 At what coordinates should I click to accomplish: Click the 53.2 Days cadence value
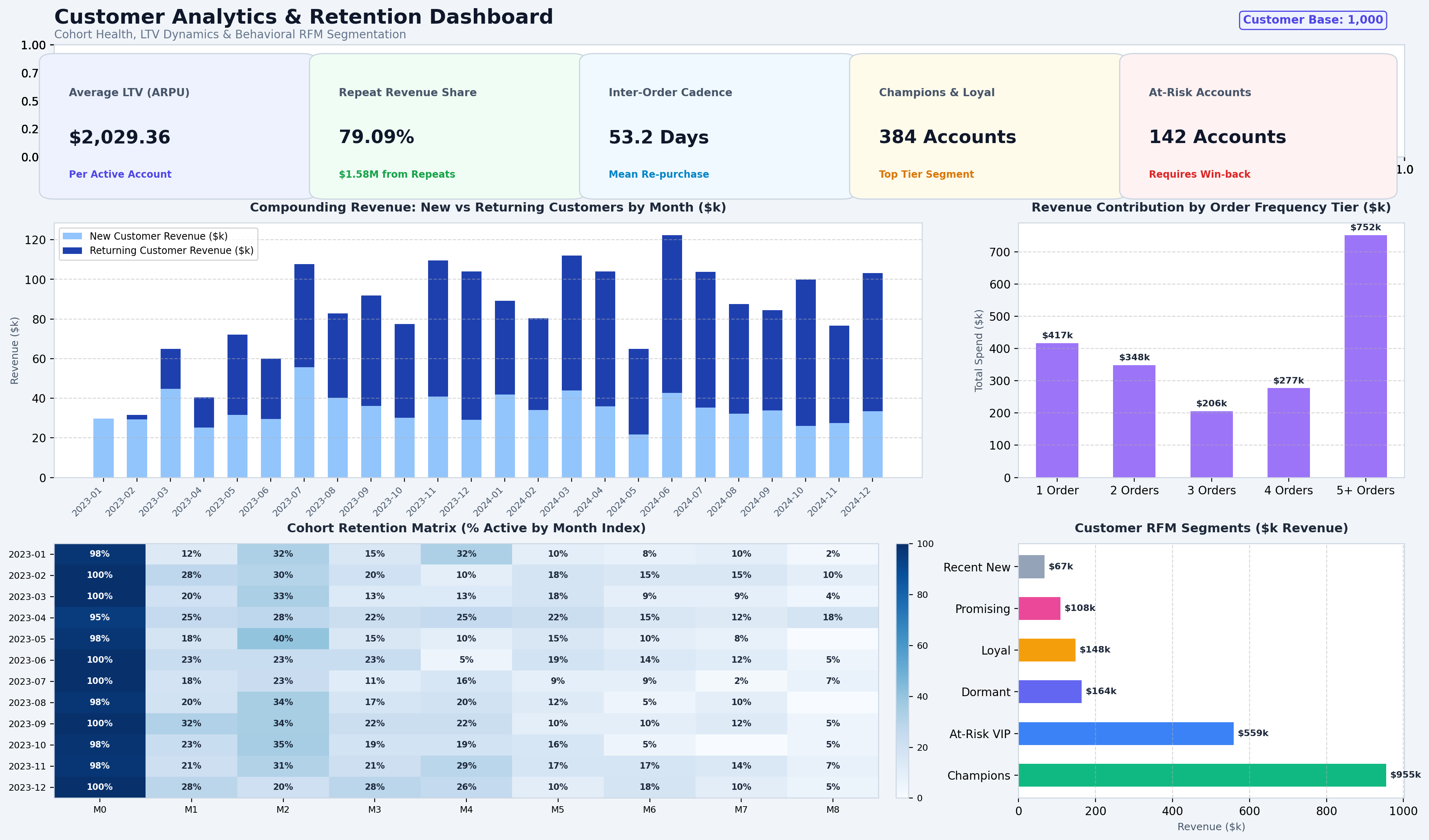point(658,137)
